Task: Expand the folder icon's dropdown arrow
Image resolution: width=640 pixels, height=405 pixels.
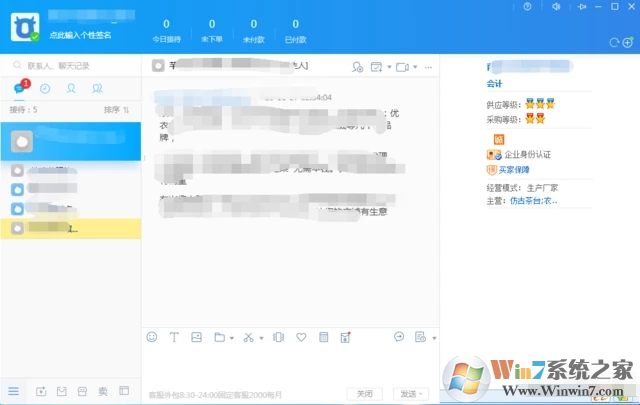Action: click(232, 338)
